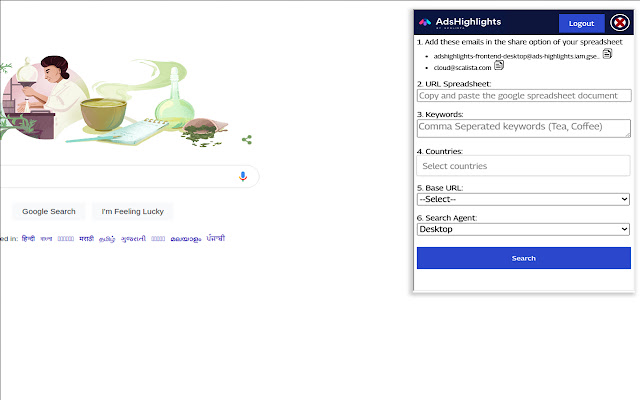
Task: Click the doodle share icon
Action: click(x=247, y=140)
